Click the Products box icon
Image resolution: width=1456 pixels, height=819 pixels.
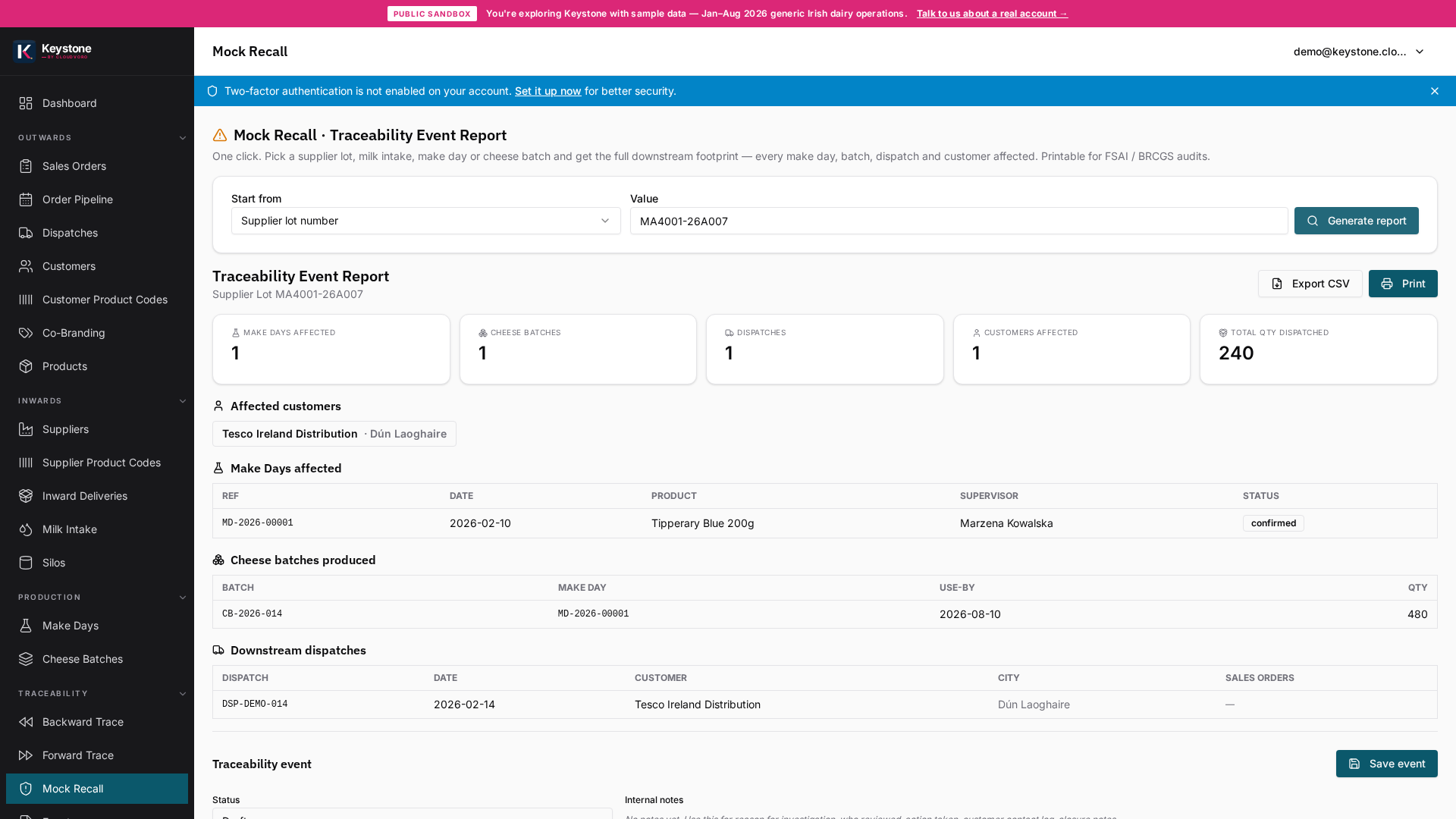[26, 366]
